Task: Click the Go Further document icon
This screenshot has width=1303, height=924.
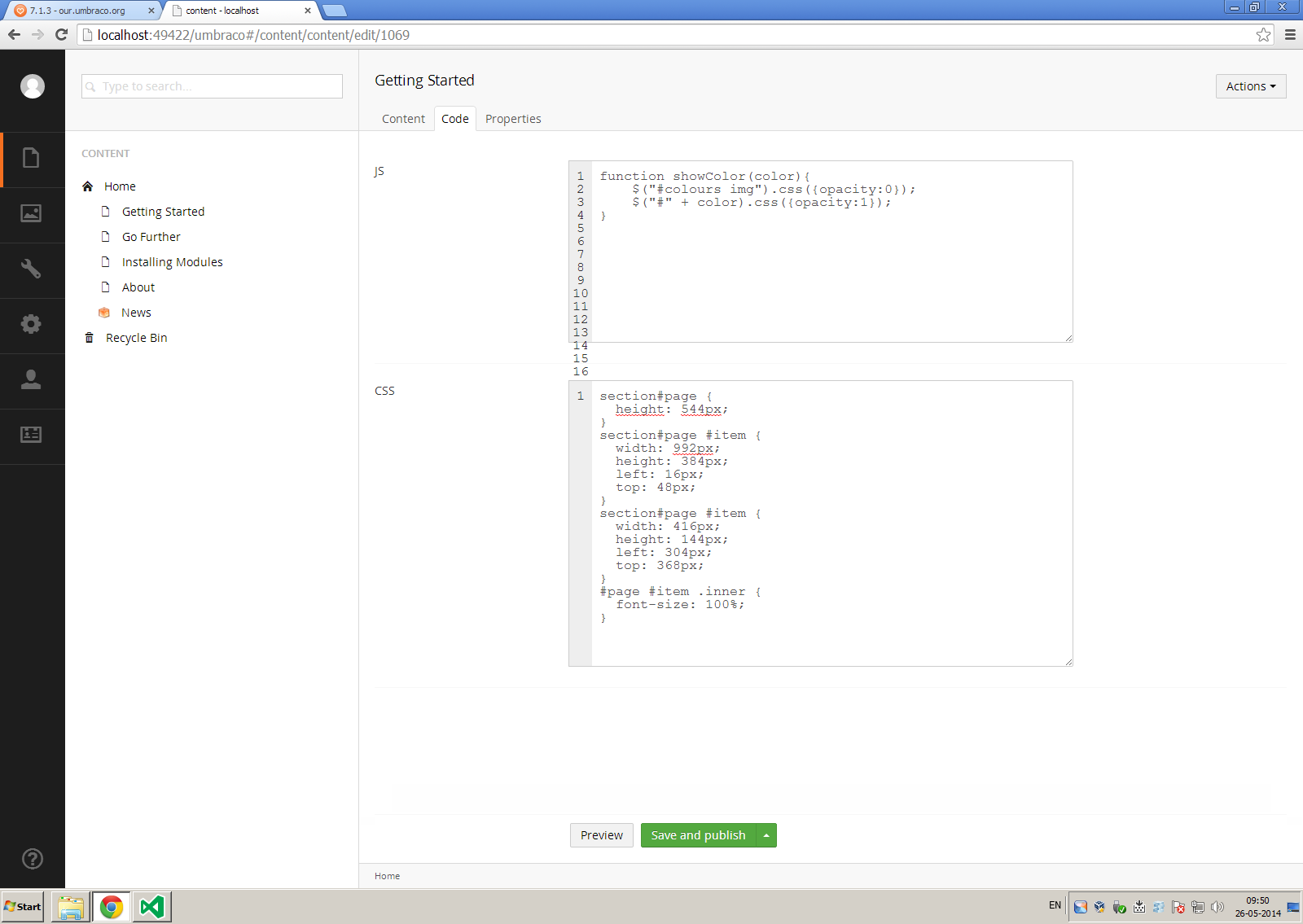Action: 105,237
